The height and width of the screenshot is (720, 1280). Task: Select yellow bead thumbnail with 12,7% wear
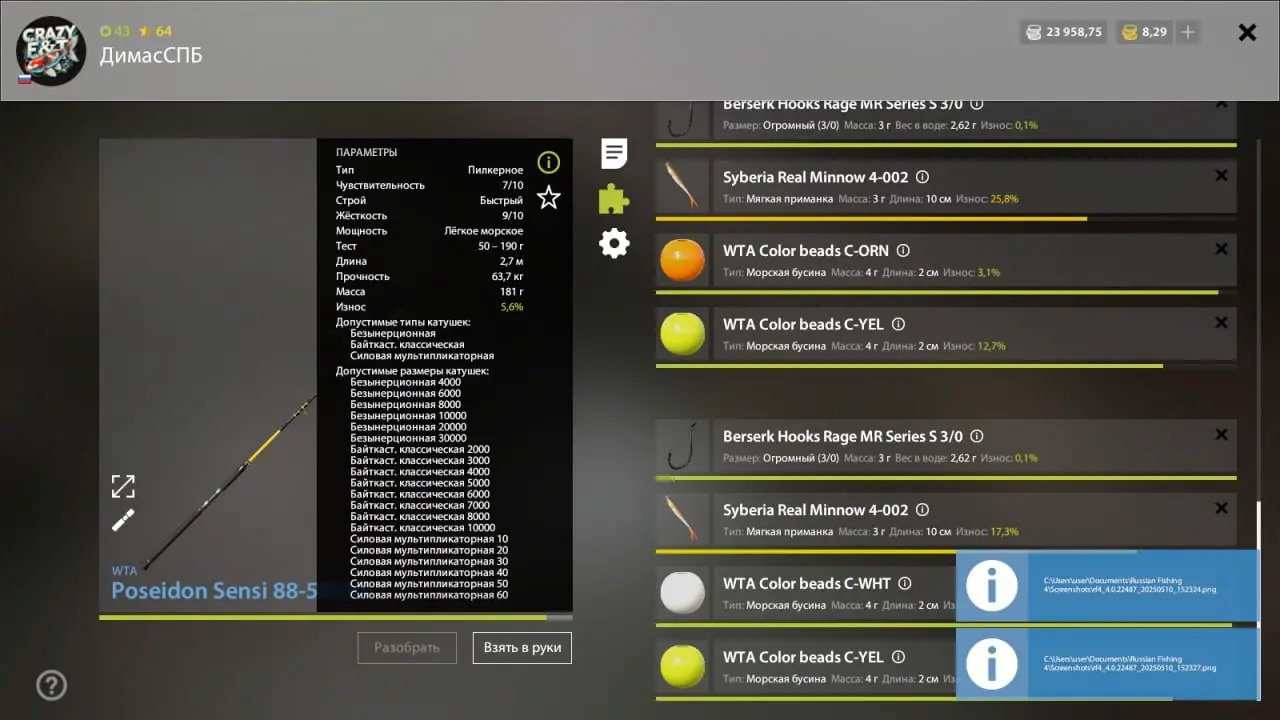point(682,334)
